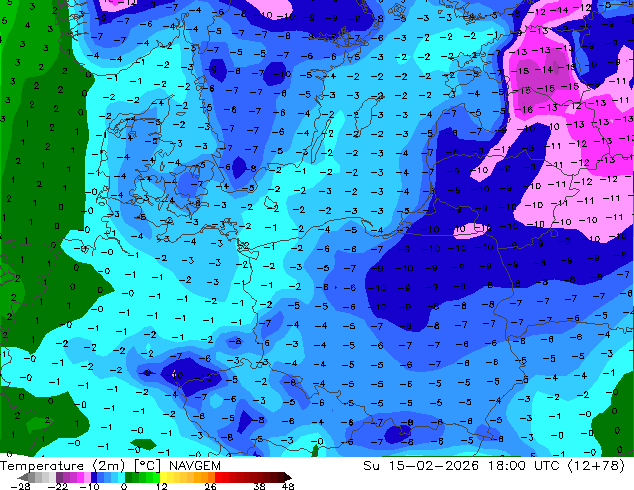Screen dimensions: 634x490
Task: Click the '-10' legend scale value
Action: tap(89, 486)
